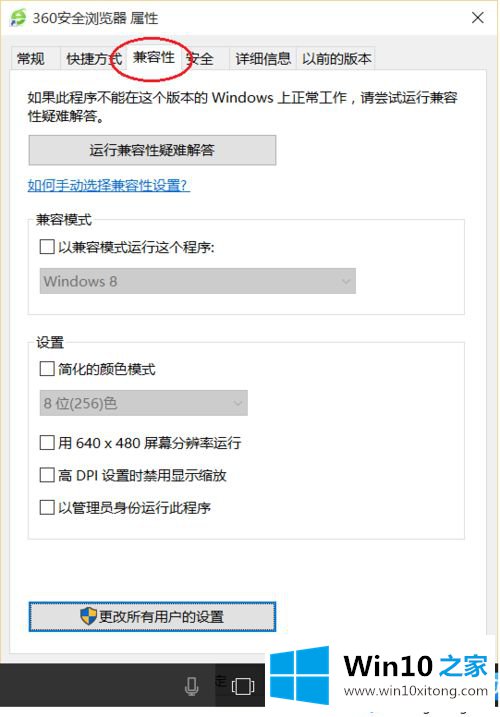Open the 详细信息 tab

[x=263, y=59]
